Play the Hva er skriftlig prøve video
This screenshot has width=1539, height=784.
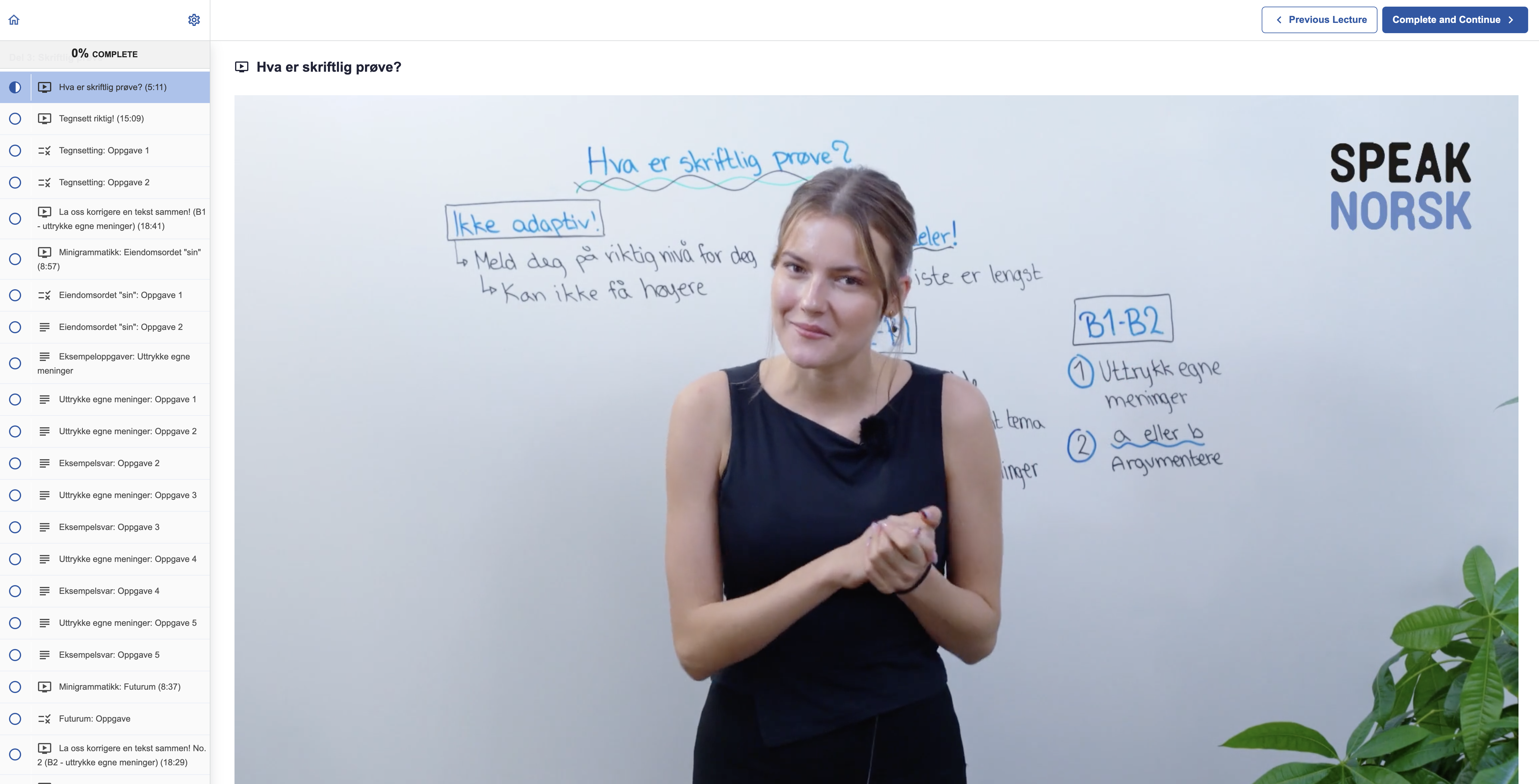876,440
